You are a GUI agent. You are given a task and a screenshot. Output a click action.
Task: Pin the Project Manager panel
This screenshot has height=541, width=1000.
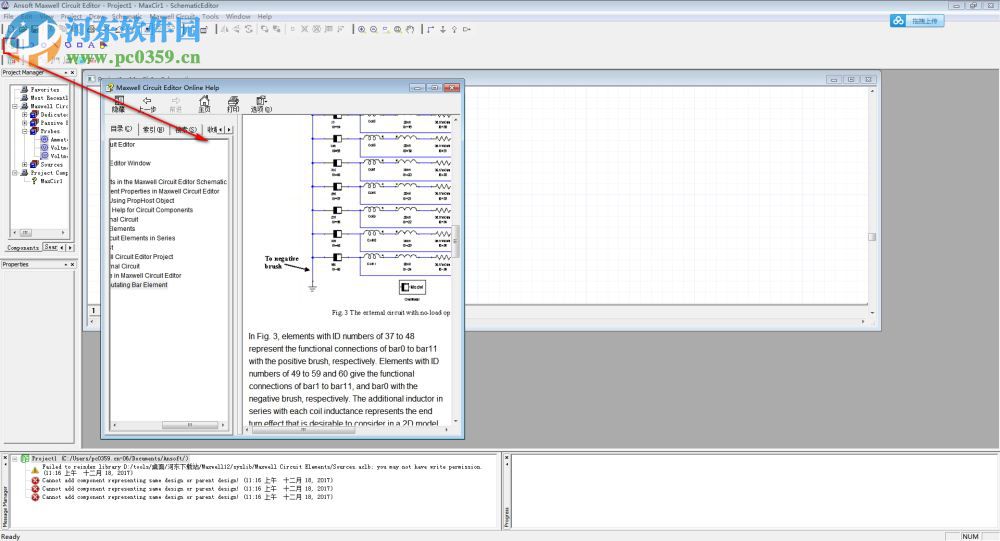[66, 73]
